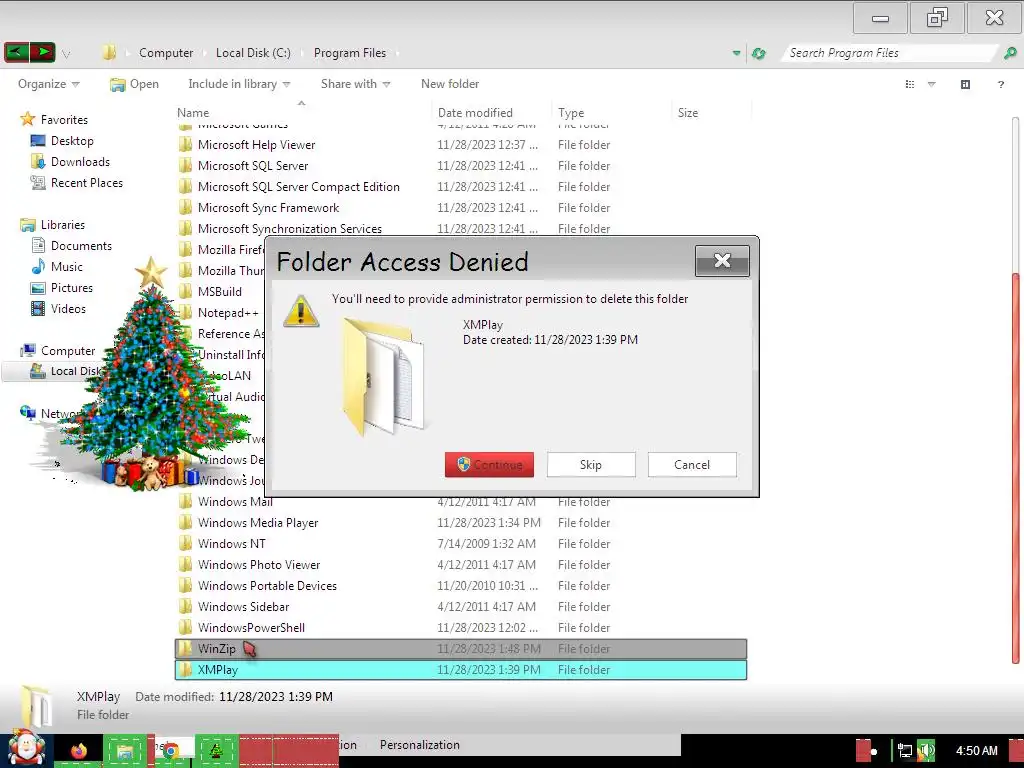
Task: Open the Videos library
Action: (68, 308)
